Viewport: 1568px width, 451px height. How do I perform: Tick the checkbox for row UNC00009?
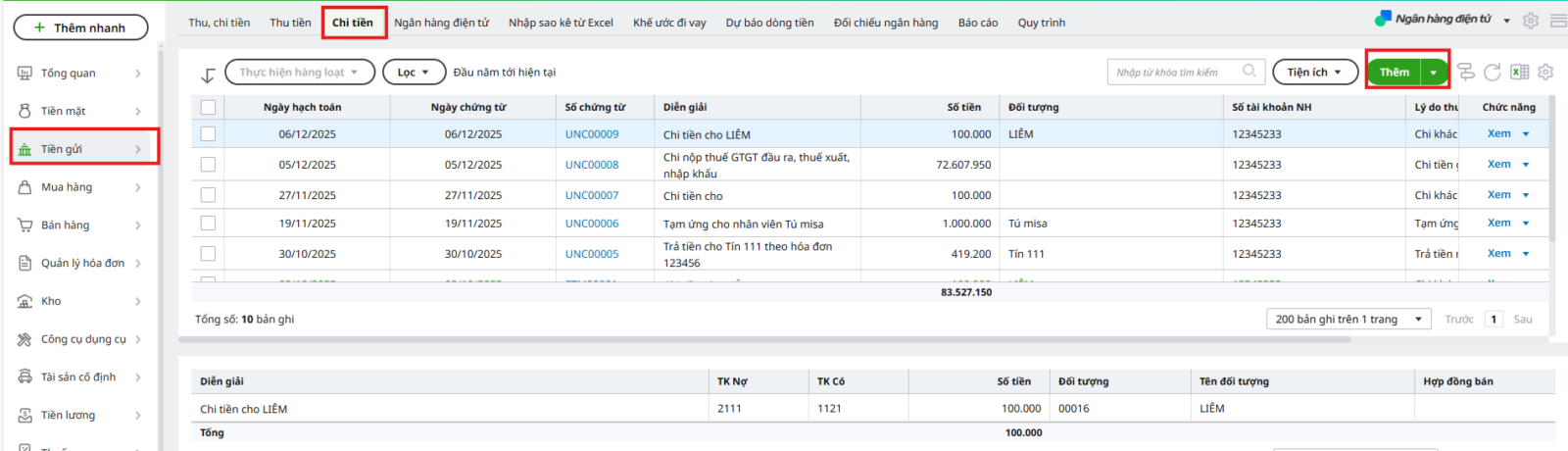coord(208,134)
